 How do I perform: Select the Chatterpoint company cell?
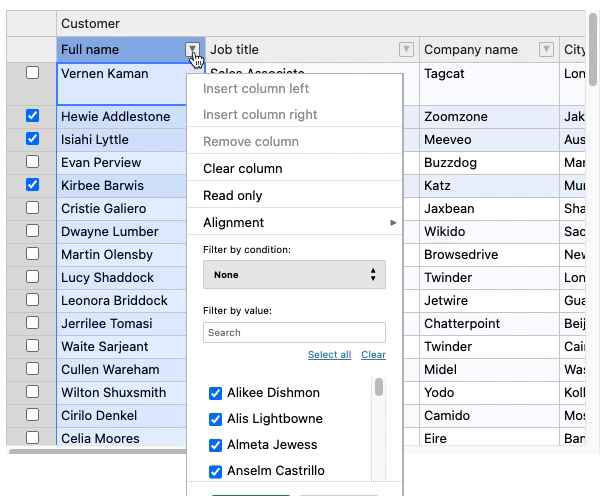(489, 324)
